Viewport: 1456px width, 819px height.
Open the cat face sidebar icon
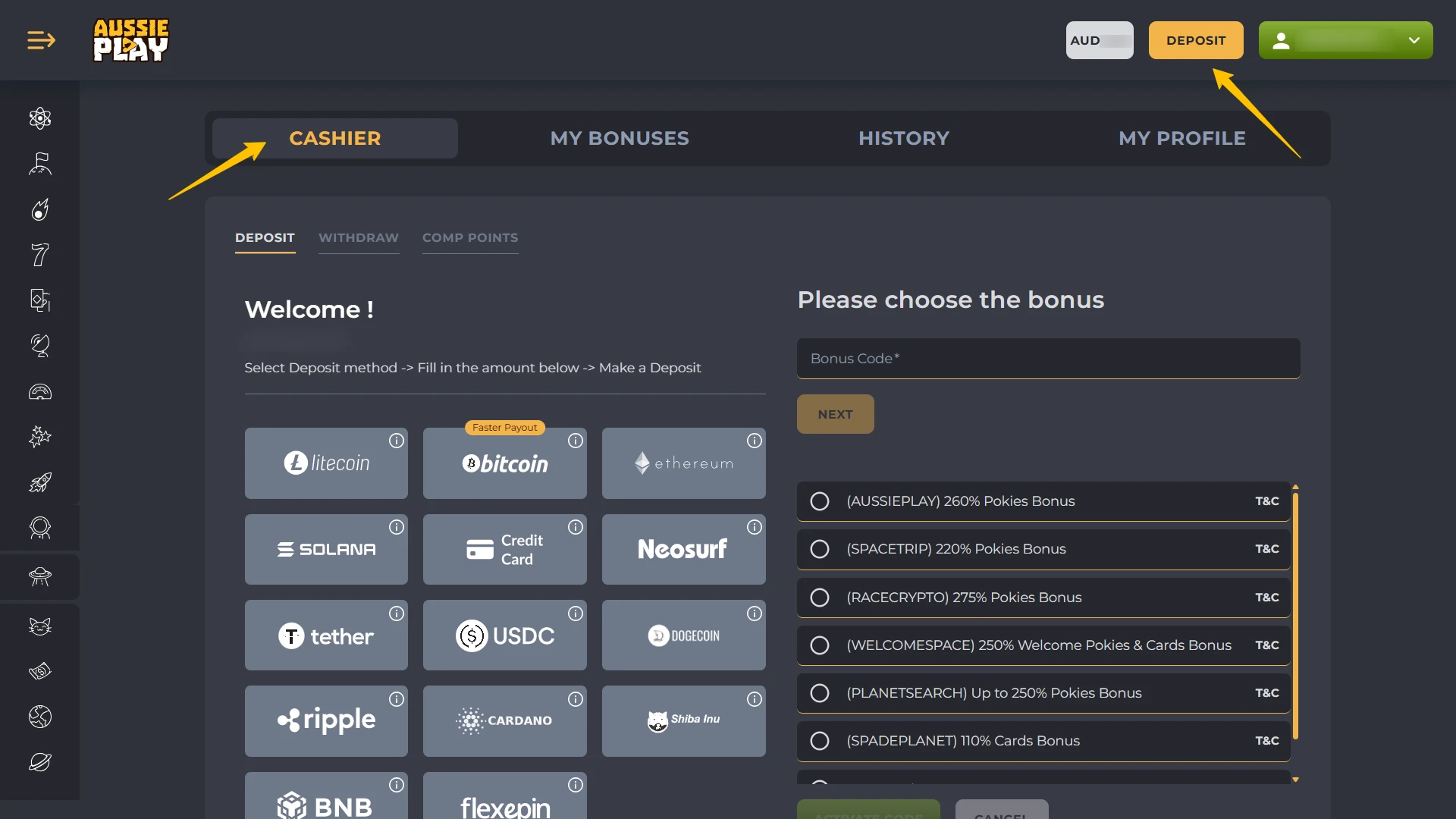tap(40, 626)
